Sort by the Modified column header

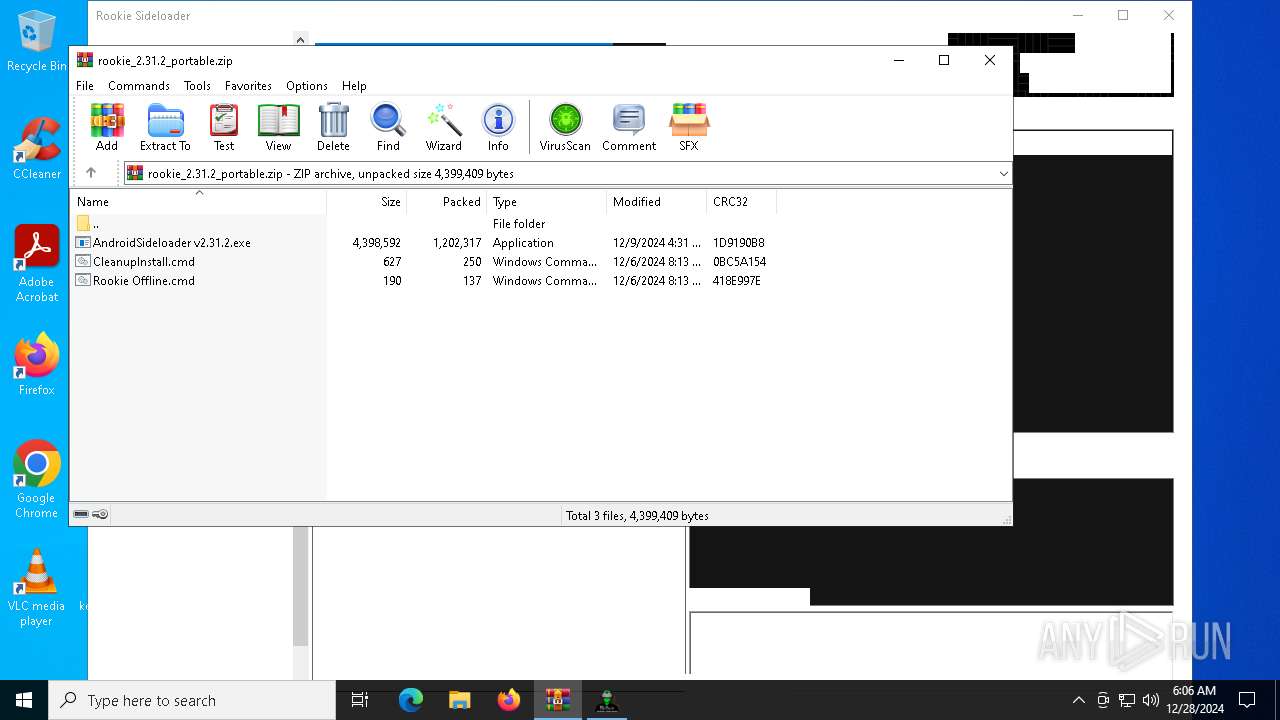tap(656, 202)
